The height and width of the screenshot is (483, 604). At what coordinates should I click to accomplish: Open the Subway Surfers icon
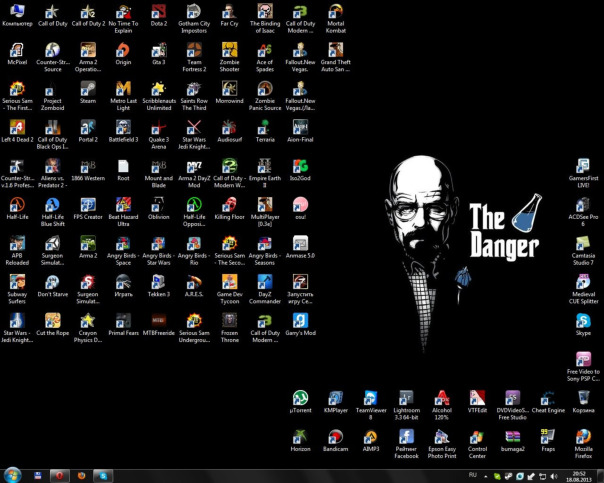[x=17, y=289]
